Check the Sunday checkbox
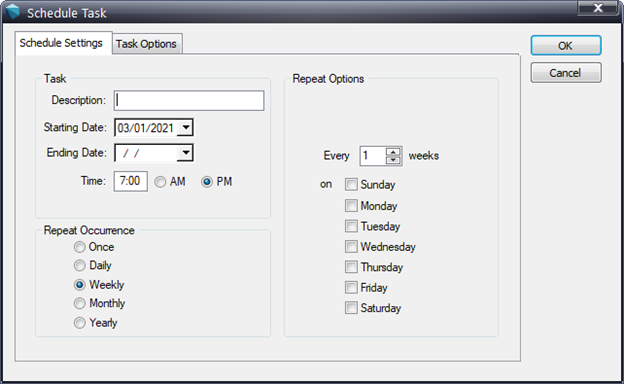Viewport: 624px width, 384px height. coord(351,185)
